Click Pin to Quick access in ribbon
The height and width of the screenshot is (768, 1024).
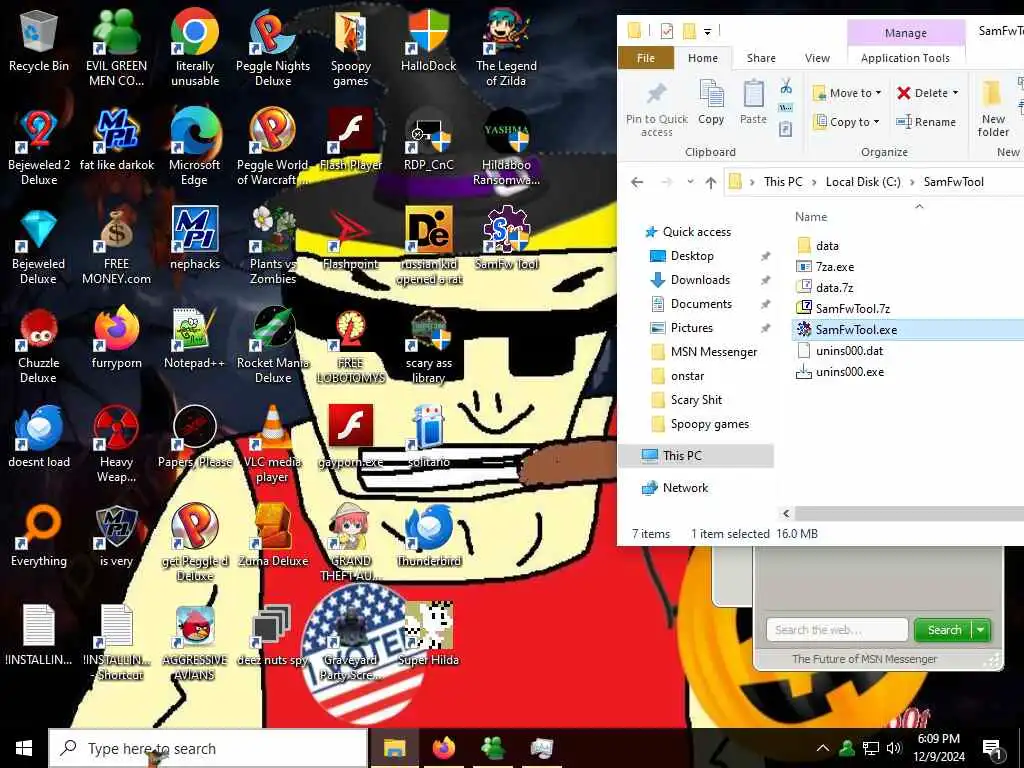pyautogui.click(x=656, y=109)
